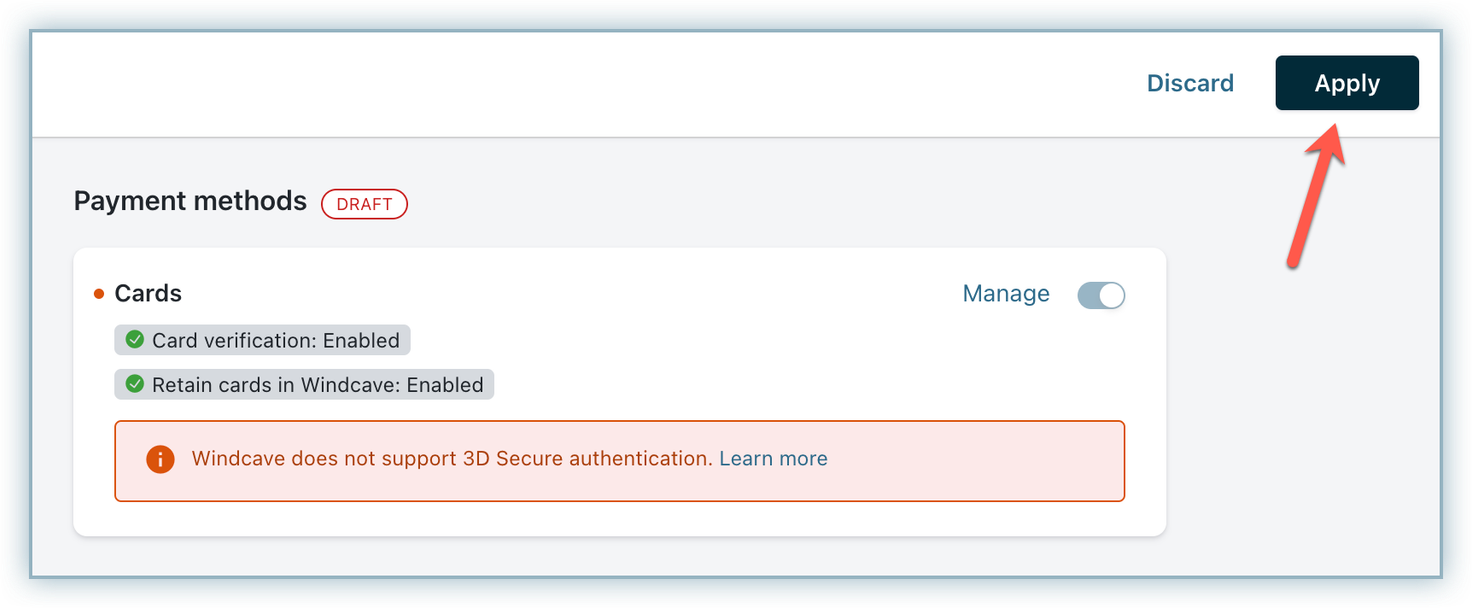Click the Retain cards in Windcave label text
The width and height of the screenshot is (1472, 608).
click(276, 385)
